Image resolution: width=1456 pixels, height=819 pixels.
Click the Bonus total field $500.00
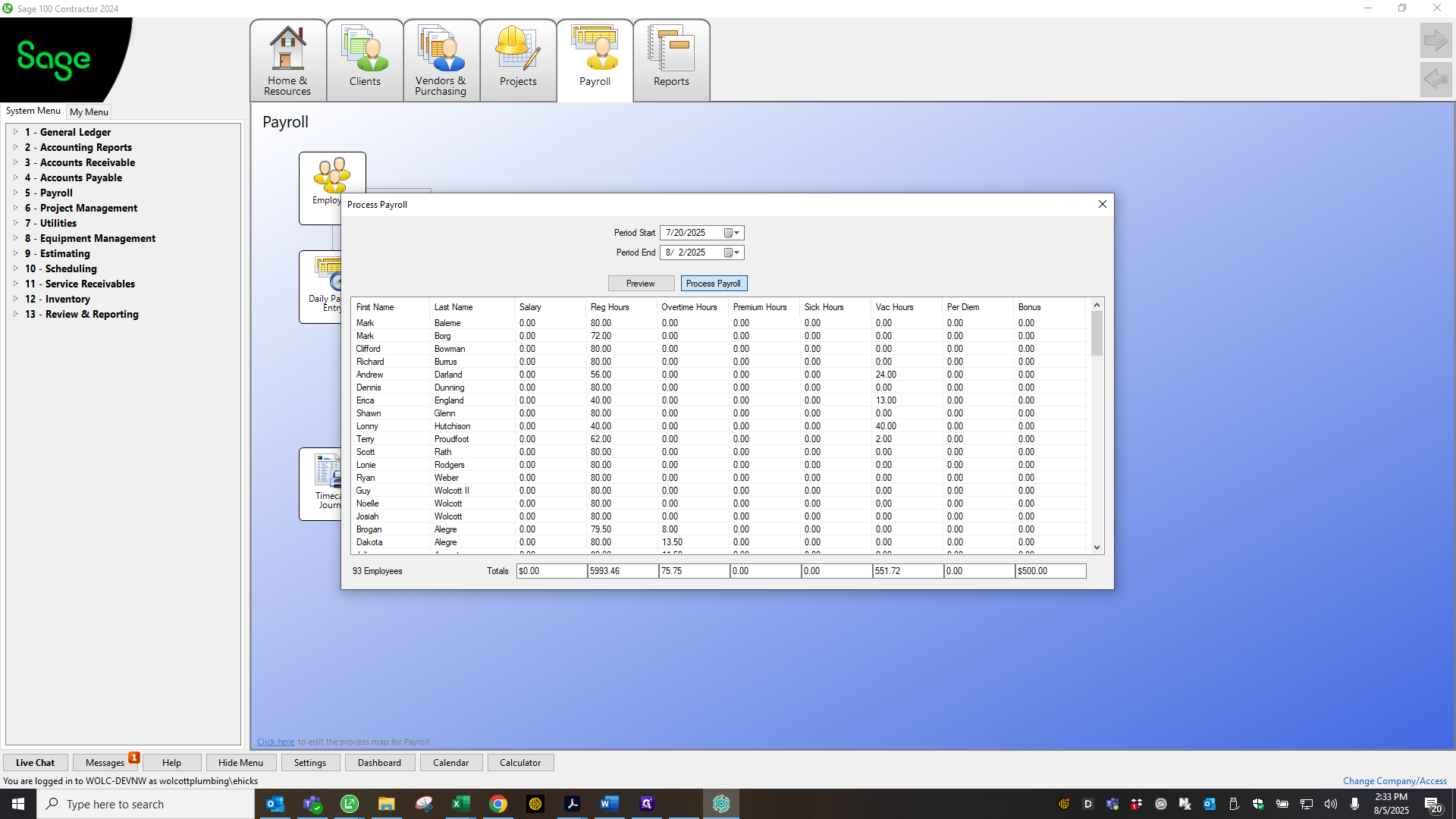1050,571
